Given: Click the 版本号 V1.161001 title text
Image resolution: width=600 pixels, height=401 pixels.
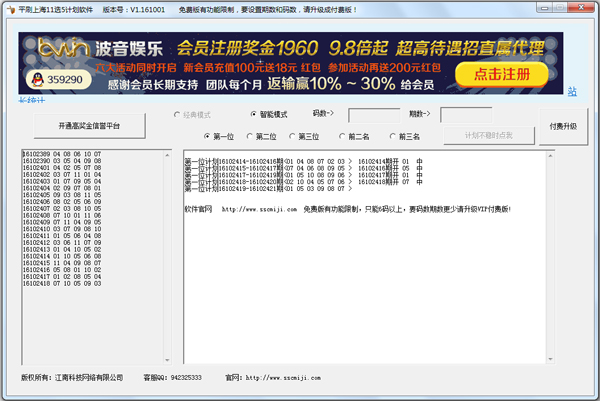Looking at the screenshot, I should click(134, 10).
